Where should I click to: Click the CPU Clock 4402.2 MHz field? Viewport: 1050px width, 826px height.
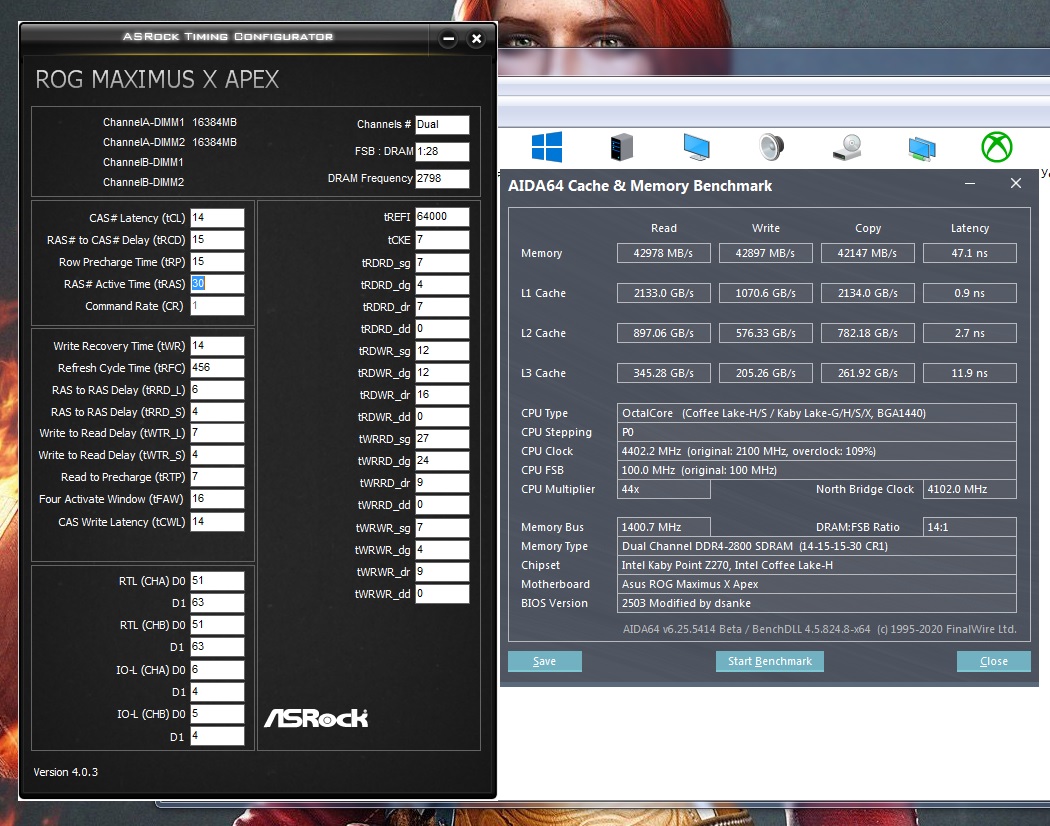point(816,452)
